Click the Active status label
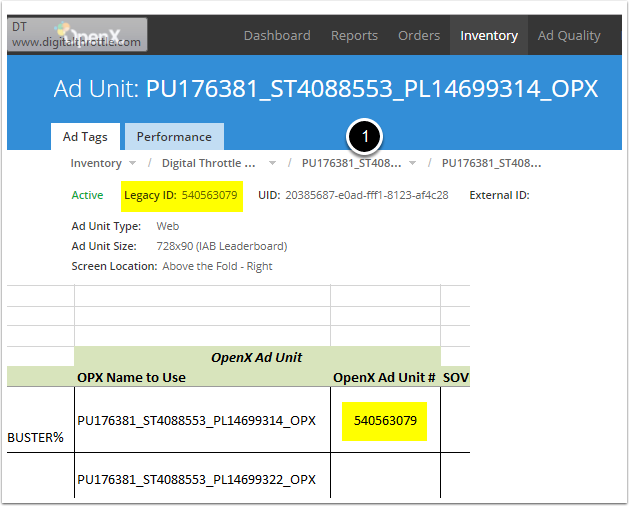The image size is (629, 506). tap(87, 195)
